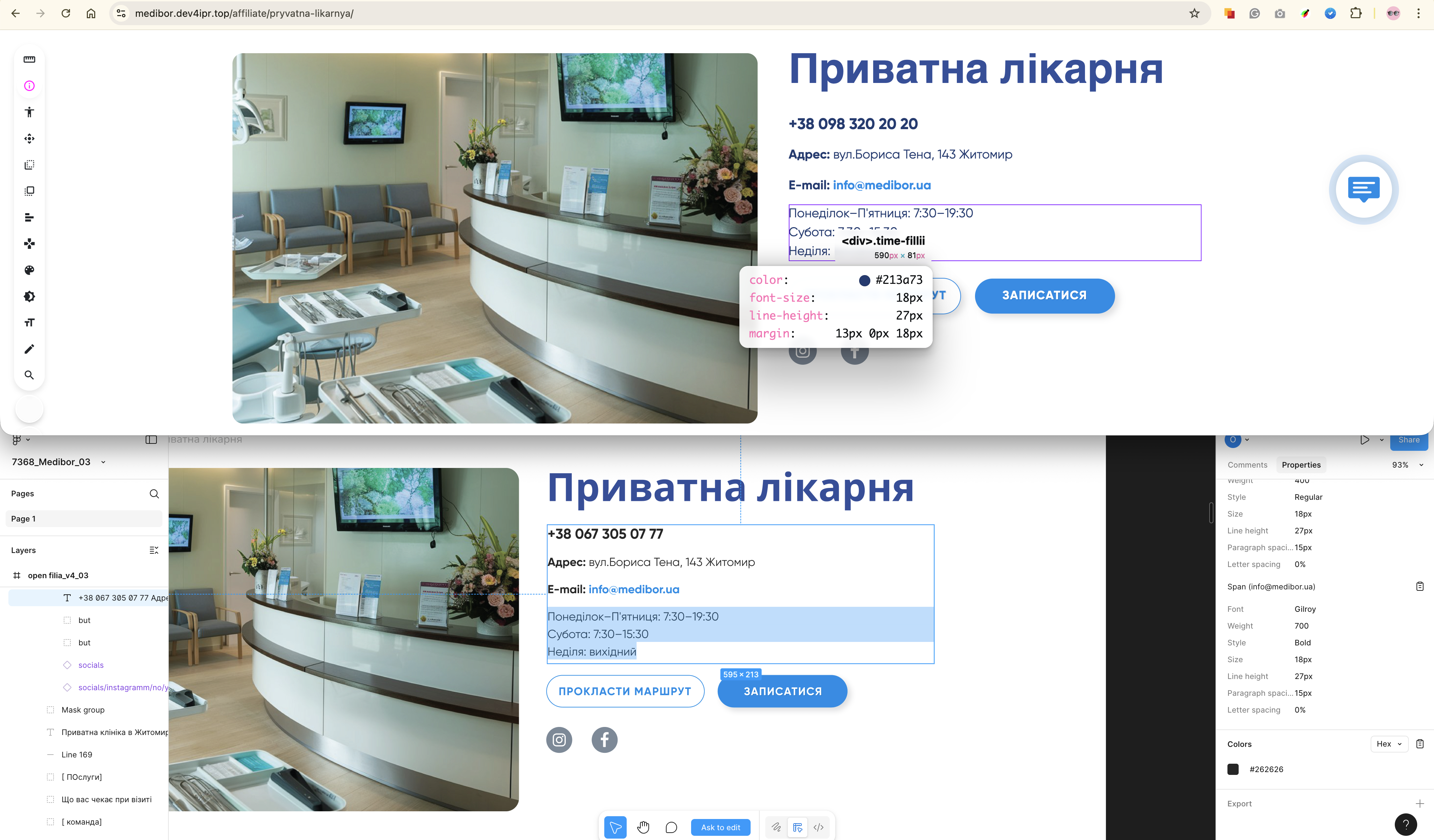Select the color palette tool icon

pyautogui.click(x=29, y=270)
